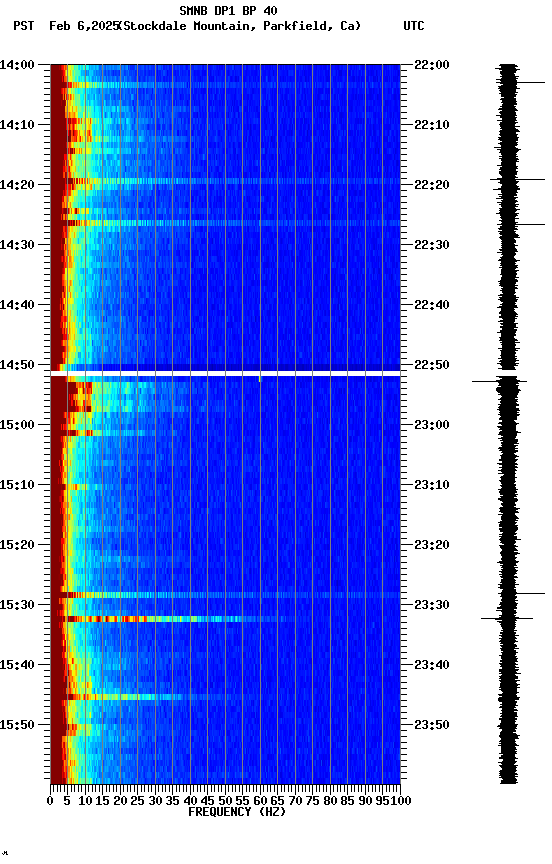
Task: Click the 23:00 UTC time label
Action: pyautogui.click(x=432, y=425)
